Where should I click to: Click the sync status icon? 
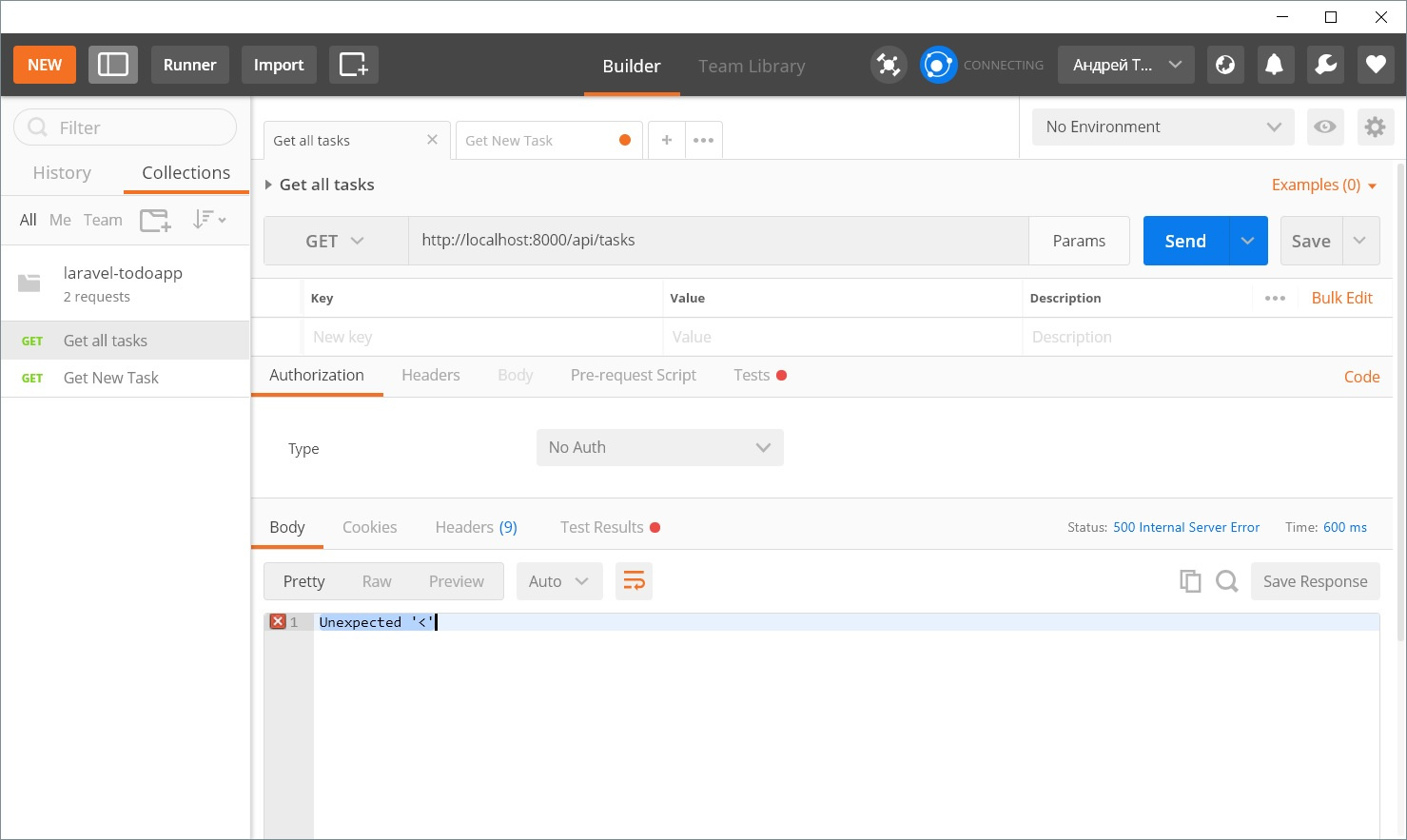point(938,65)
